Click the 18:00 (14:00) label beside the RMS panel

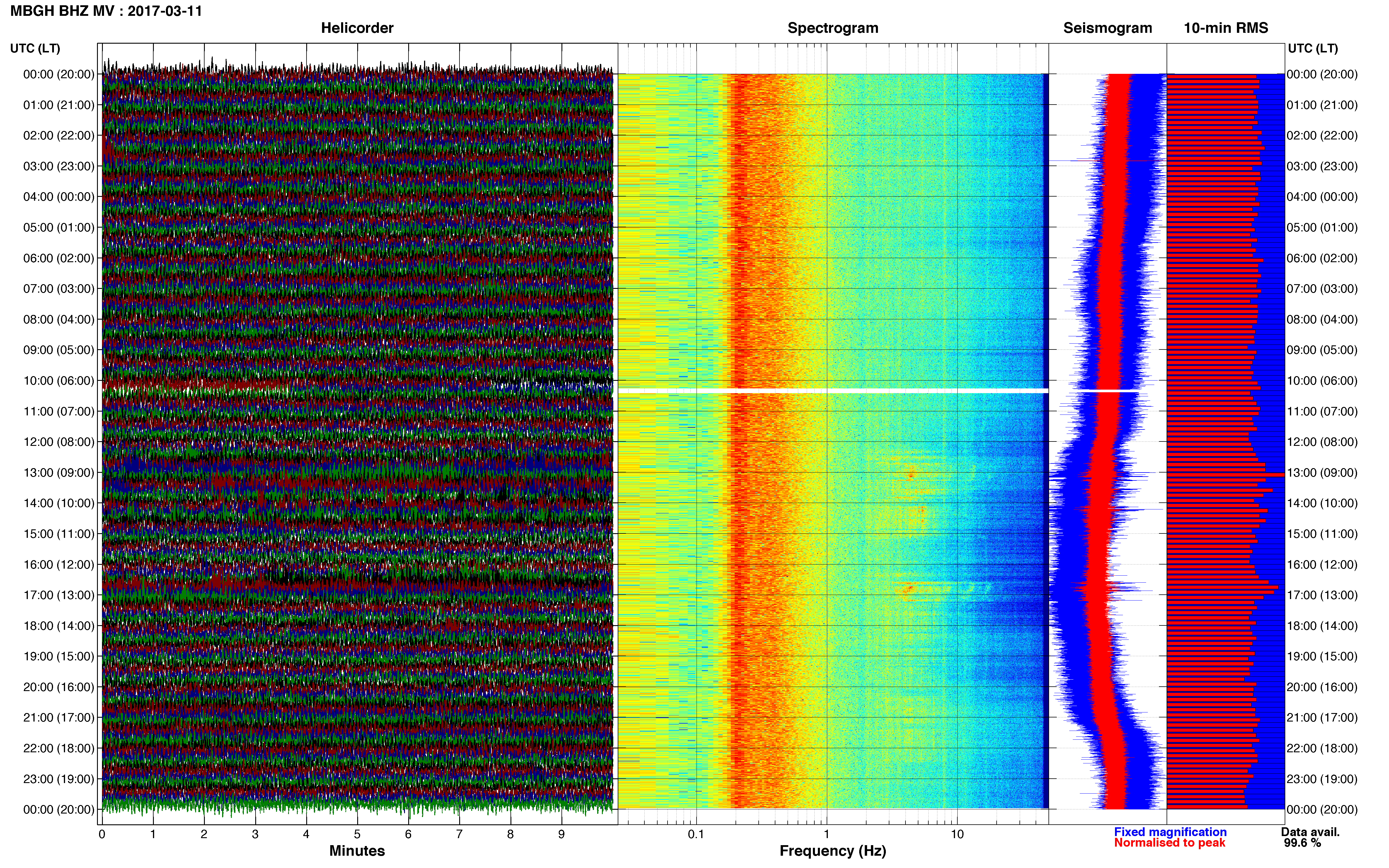(1322, 626)
